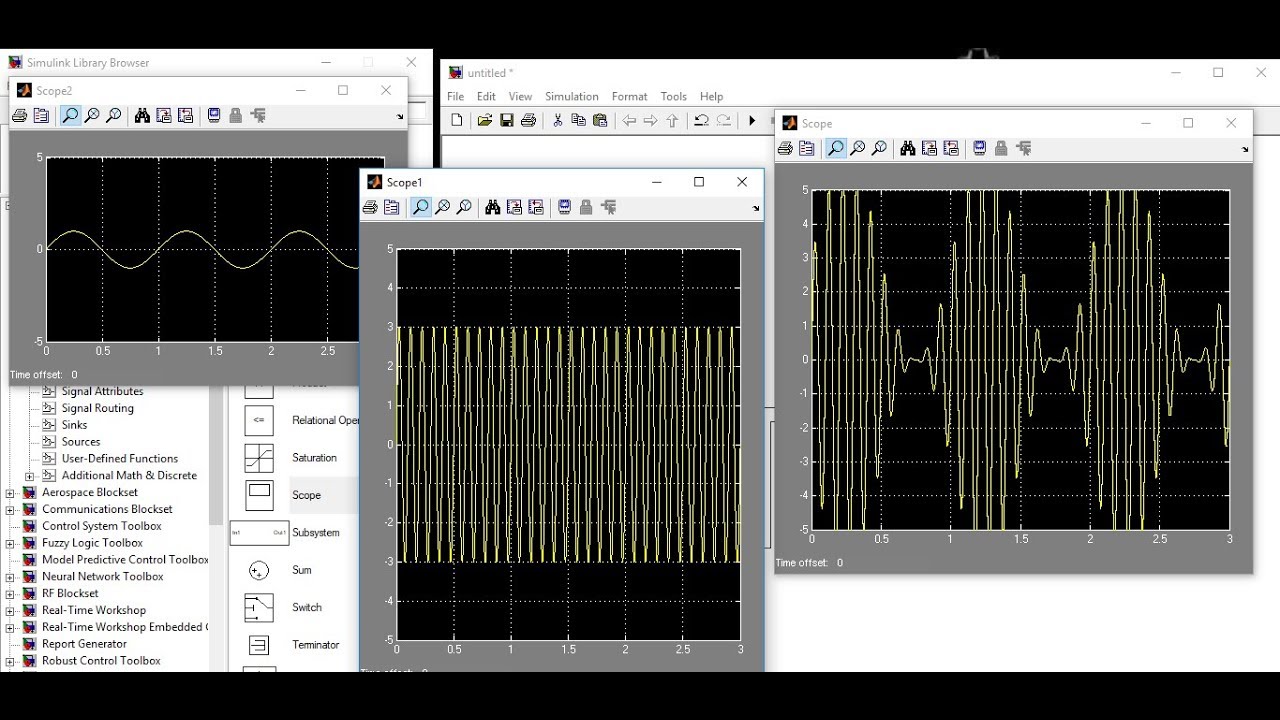This screenshot has width=1280, height=720.
Task: Select Zoom tool in Scope2 toolbar
Action: [x=70, y=116]
